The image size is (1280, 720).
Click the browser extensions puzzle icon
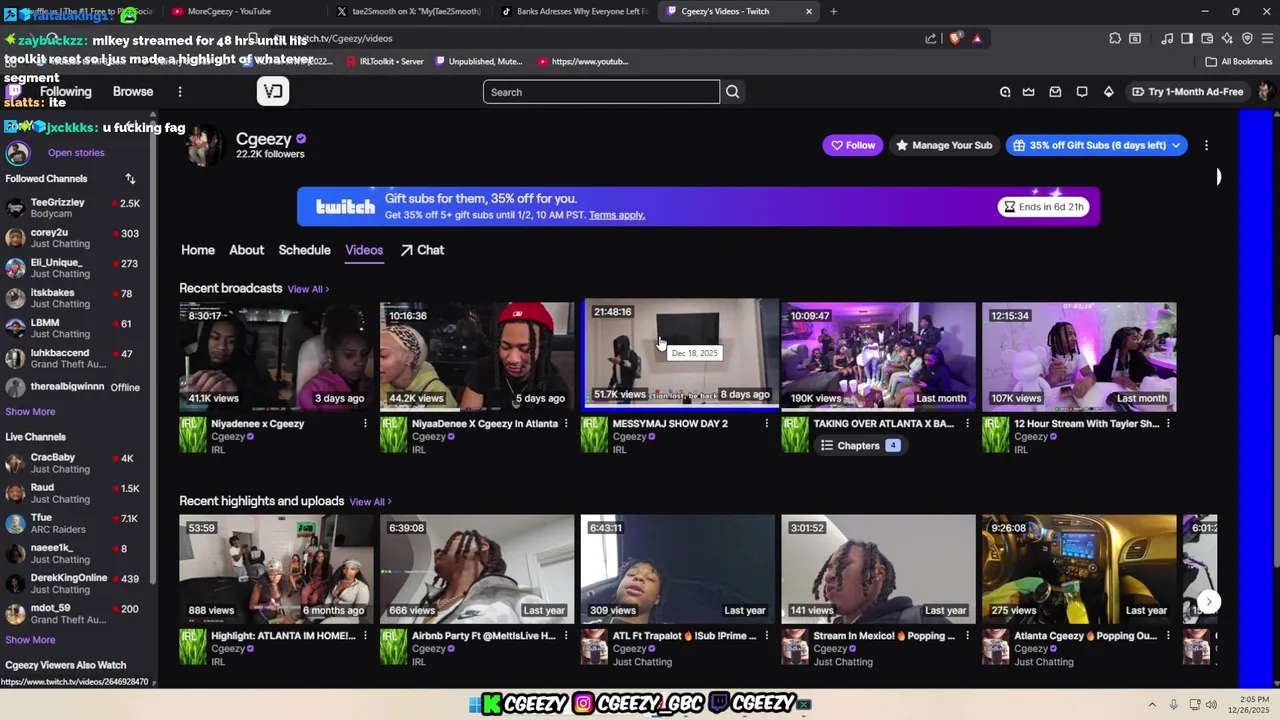1115,38
